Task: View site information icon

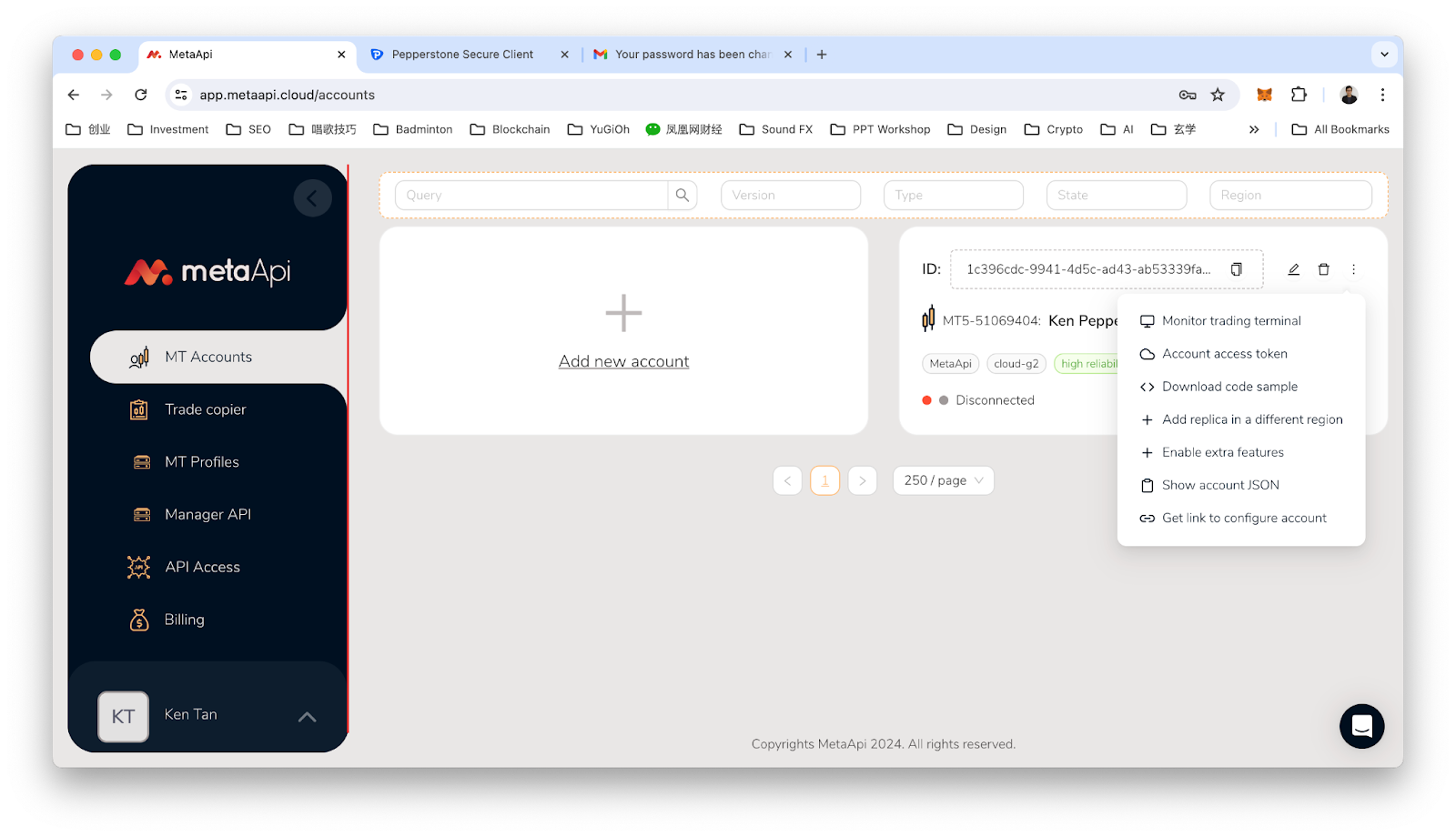Action: coord(181,95)
